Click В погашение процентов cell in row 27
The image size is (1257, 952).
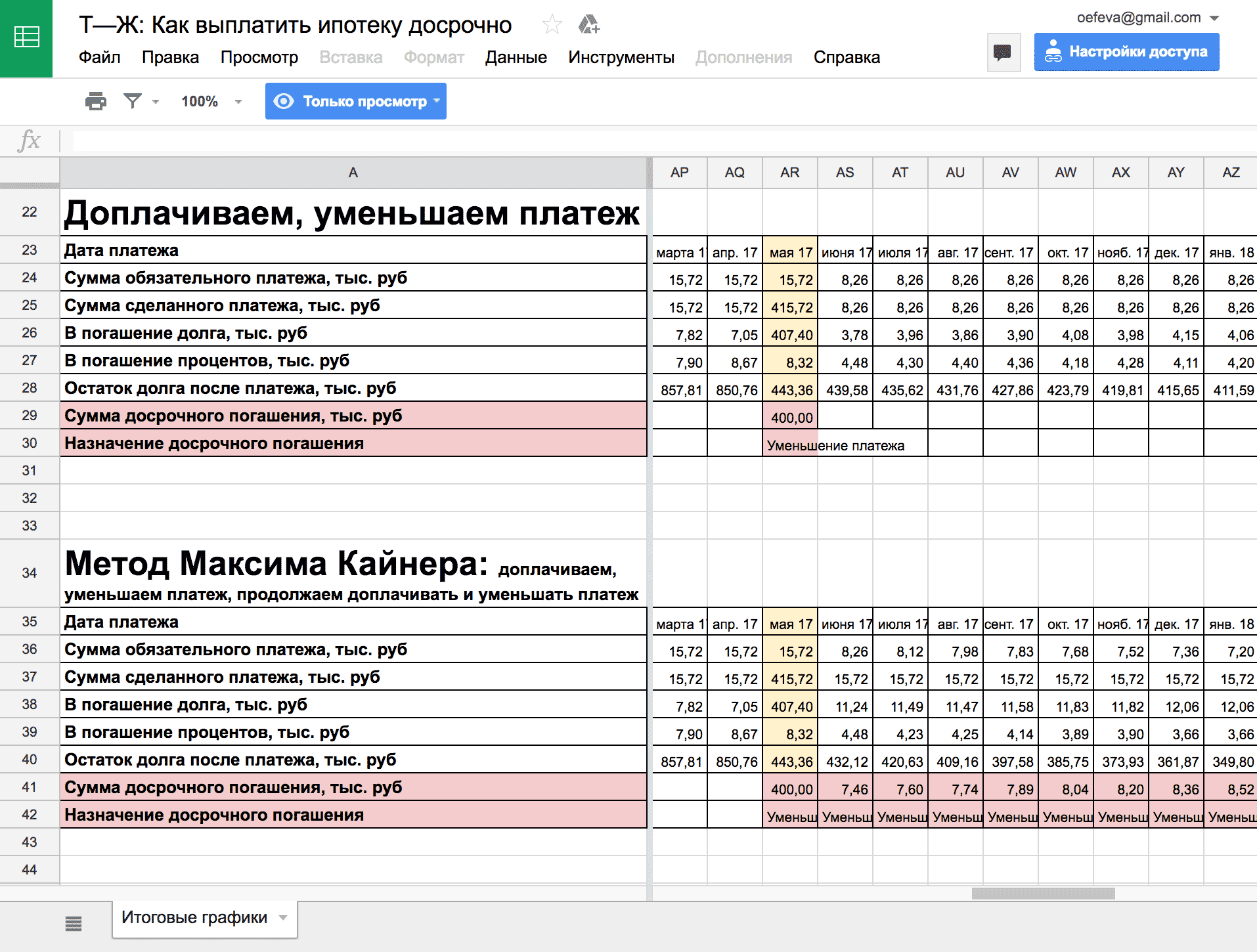point(353,360)
